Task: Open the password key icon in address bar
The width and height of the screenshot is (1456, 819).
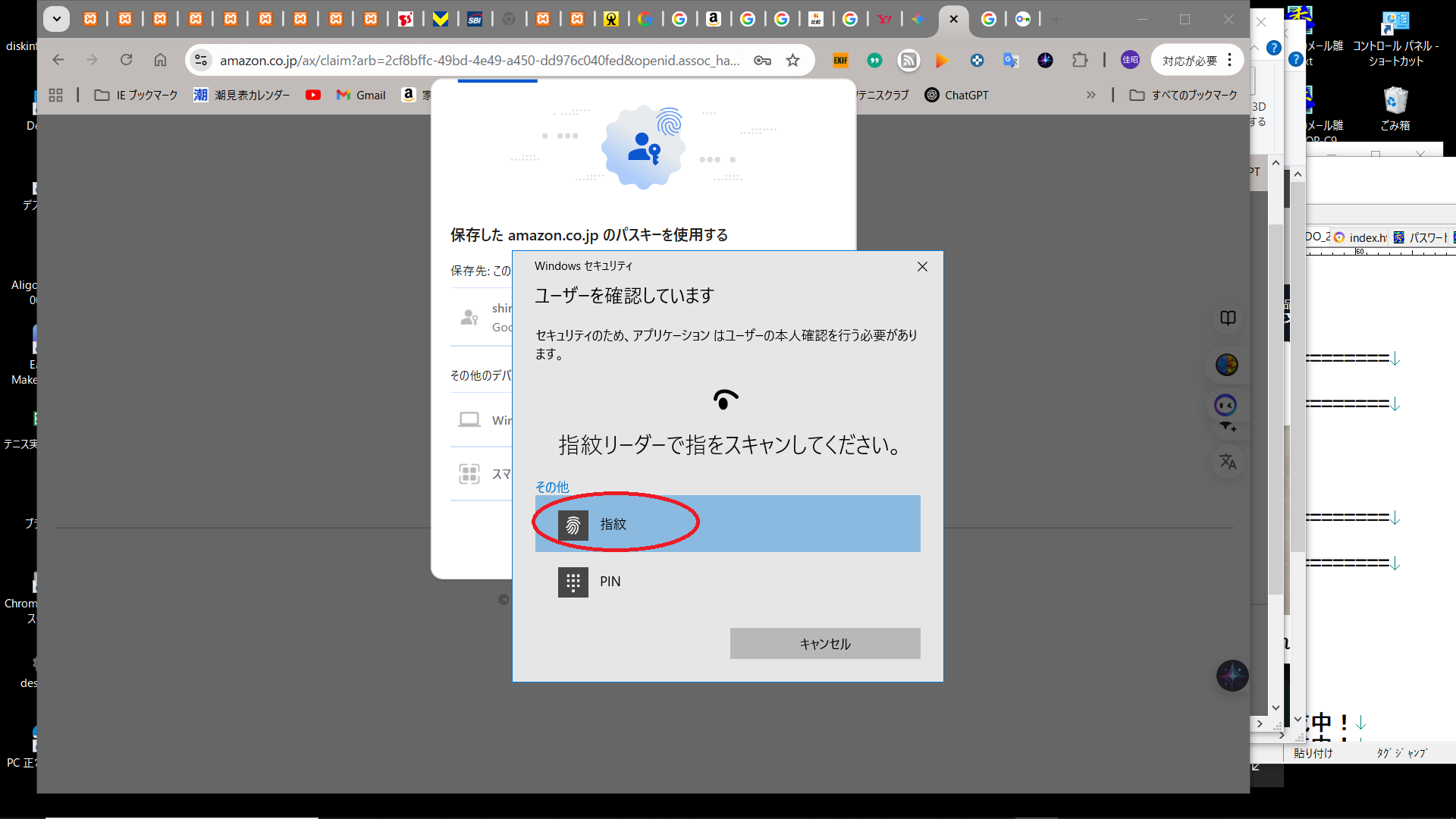Action: tap(762, 61)
